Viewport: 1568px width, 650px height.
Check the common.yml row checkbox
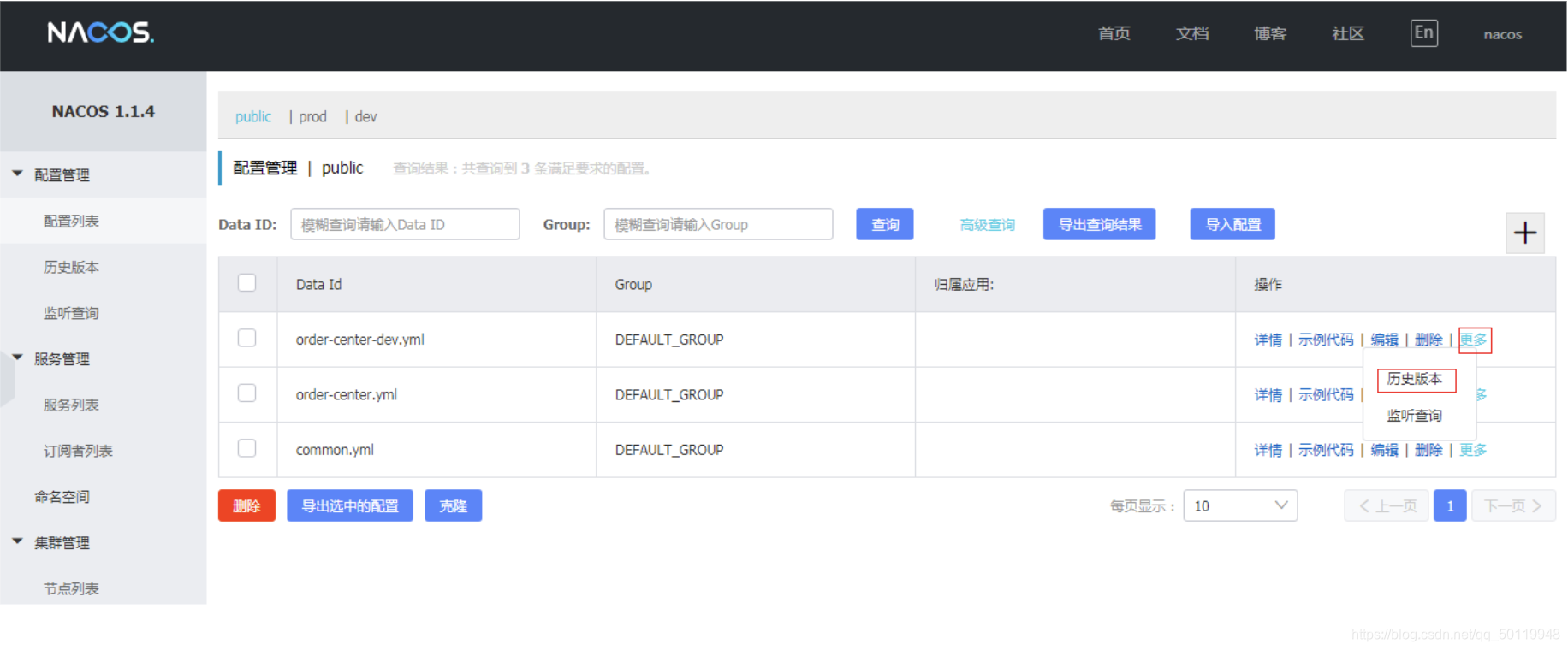pyautogui.click(x=247, y=448)
